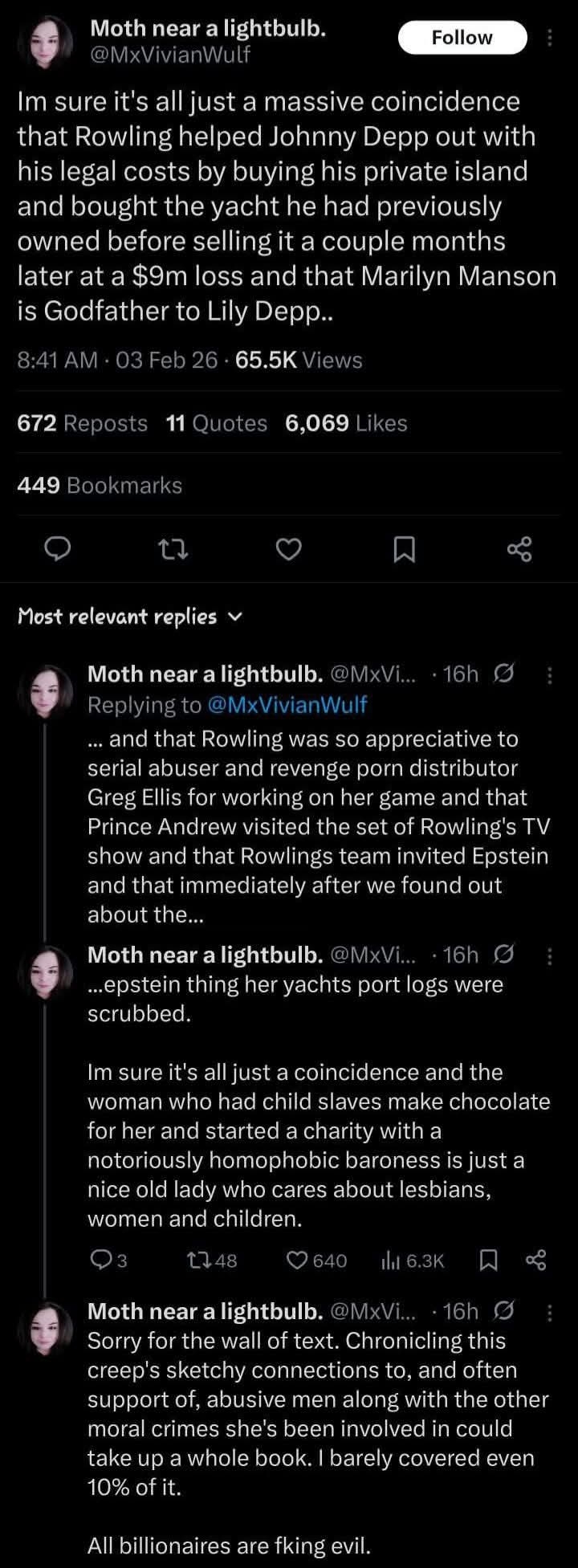Viewport: 578px width, 1568px height.
Task: Follow Moth near a lightbulb
Action: [462, 38]
